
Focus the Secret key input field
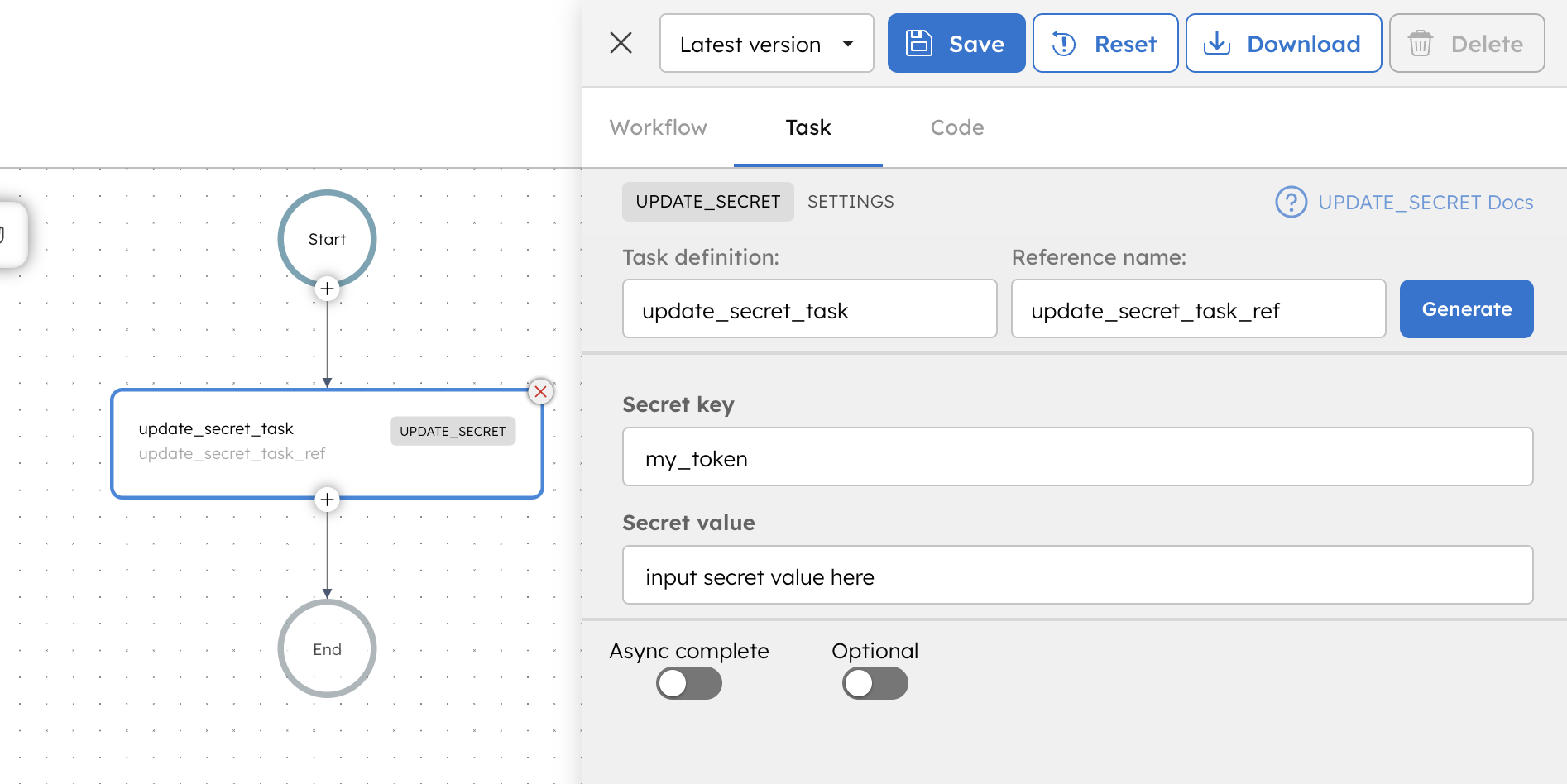[x=1077, y=457]
